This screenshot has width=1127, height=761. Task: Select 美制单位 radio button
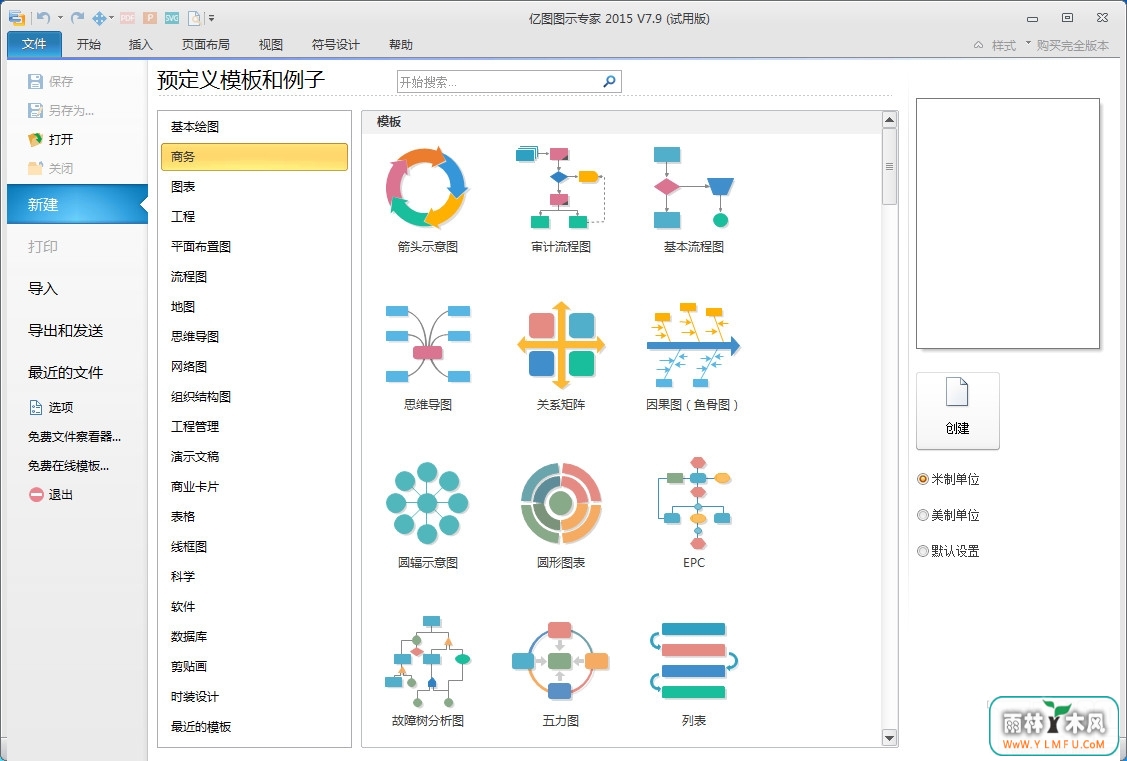tap(923, 515)
